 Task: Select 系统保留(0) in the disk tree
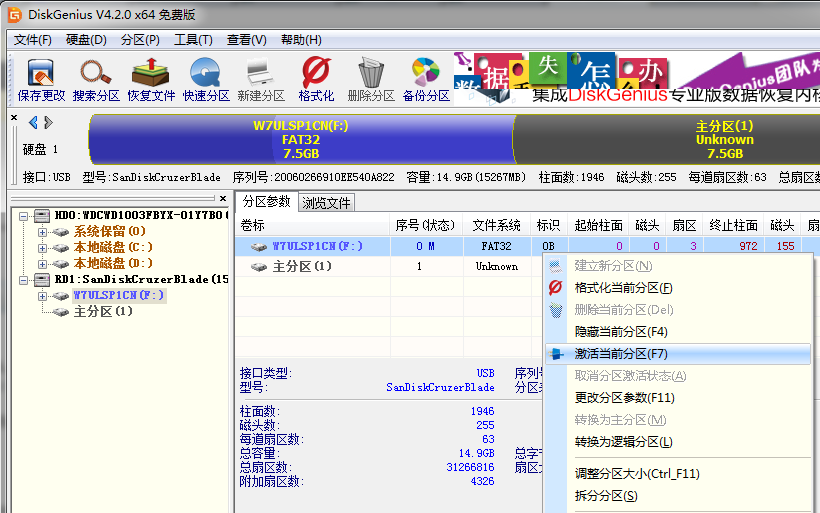(109, 231)
